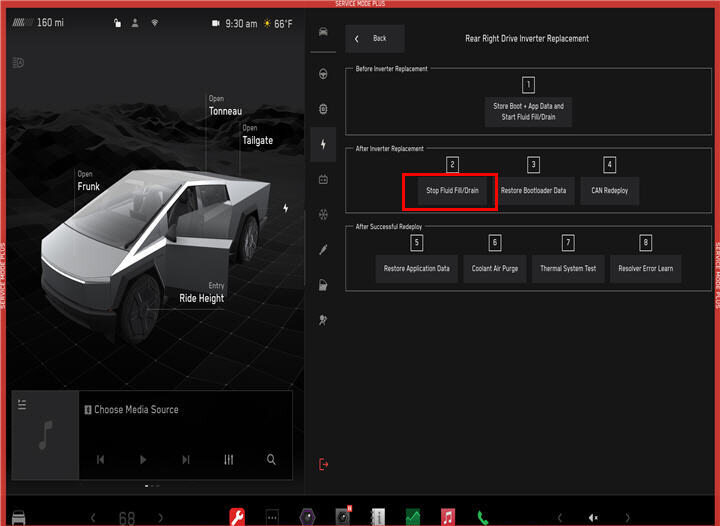Lower the volume with the left chevron
The image size is (720, 526).
[560, 518]
